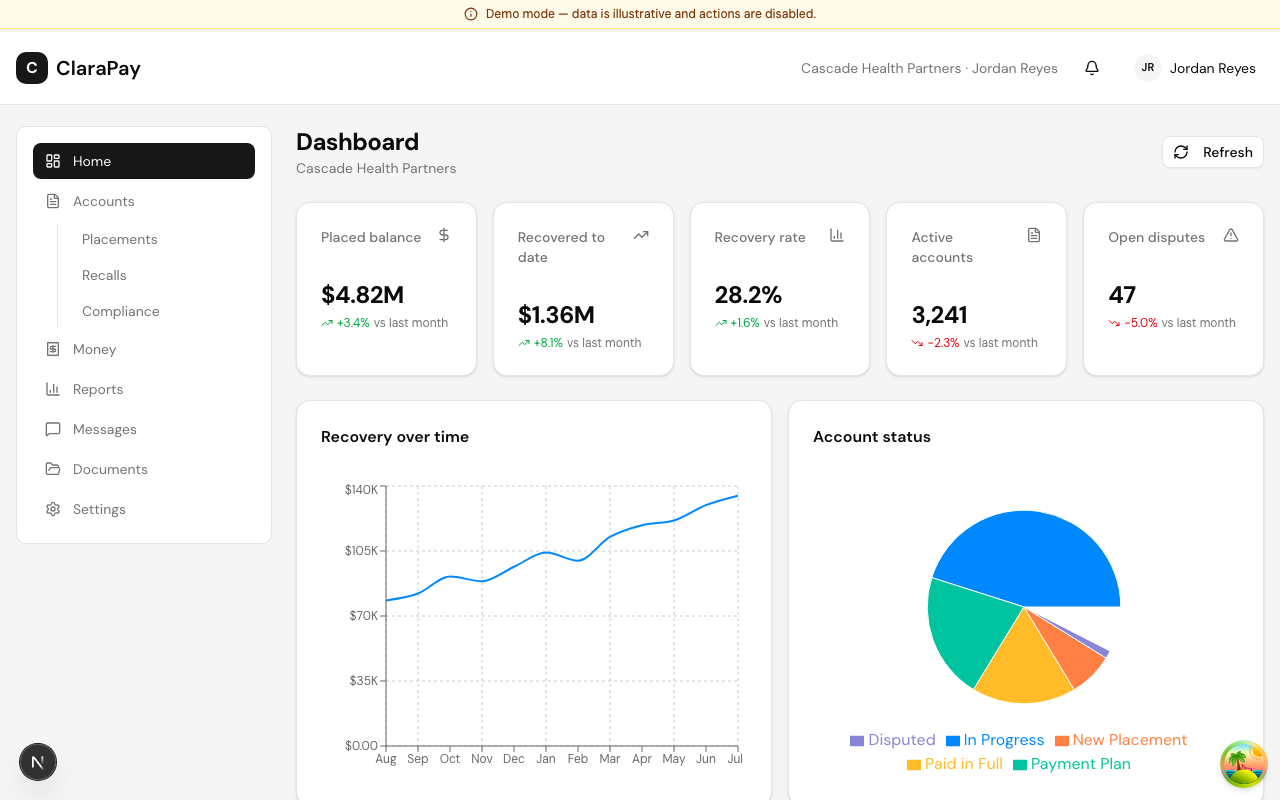Click the purple Disputed legend swatch
The image size is (1280, 800).
857,741
